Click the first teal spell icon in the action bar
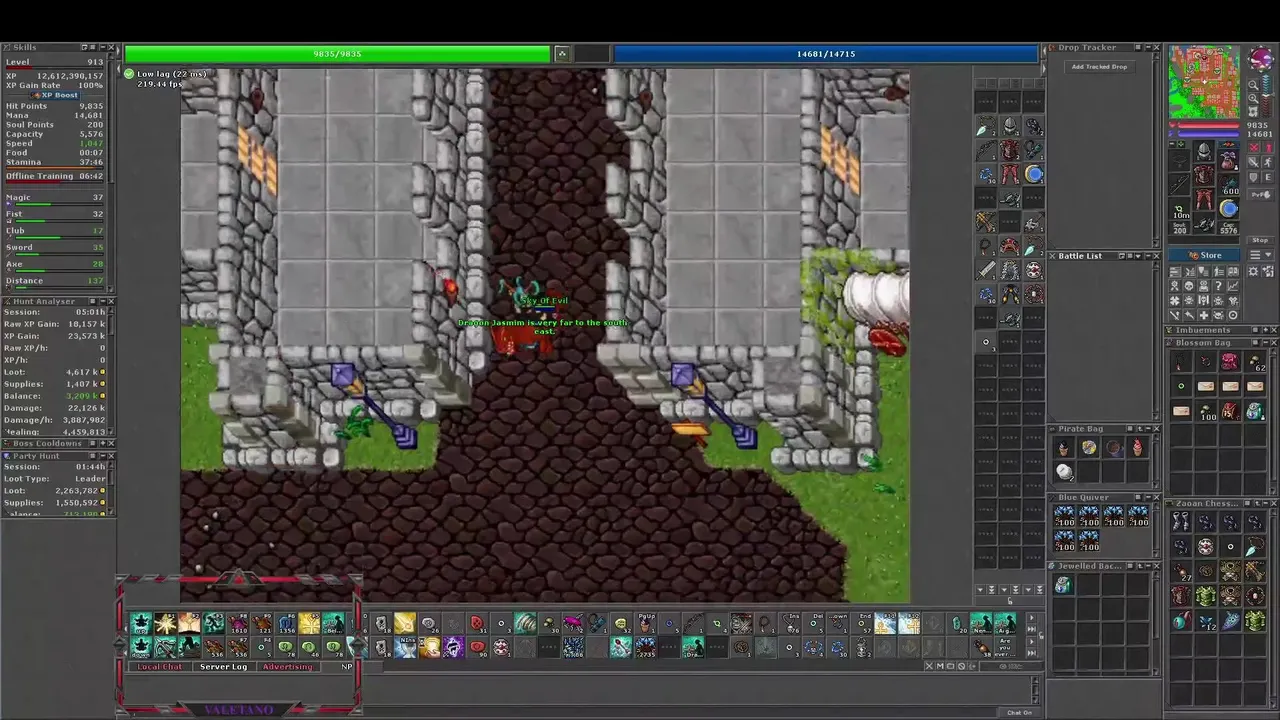 tap(141, 623)
